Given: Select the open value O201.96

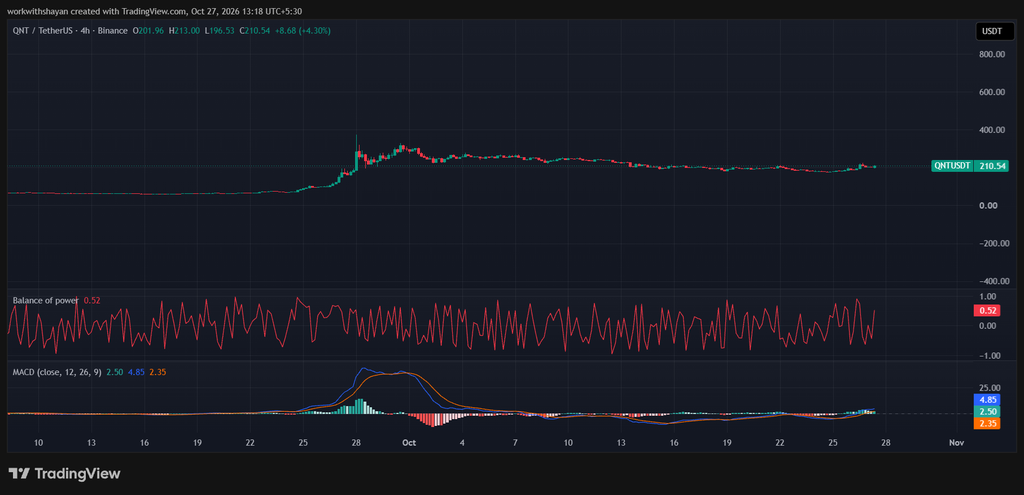Looking at the screenshot, I should coord(147,30).
